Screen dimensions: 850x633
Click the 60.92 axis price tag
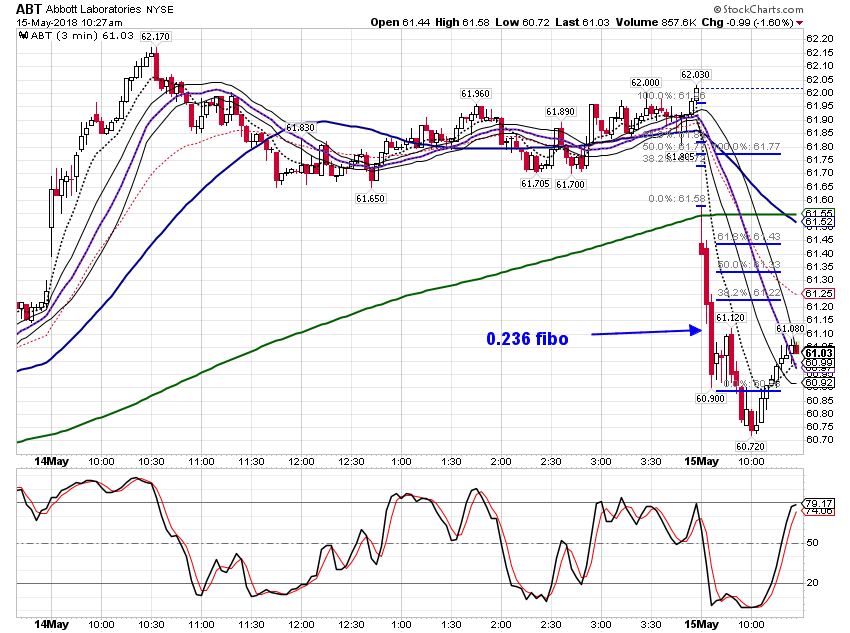tap(819, 383)
